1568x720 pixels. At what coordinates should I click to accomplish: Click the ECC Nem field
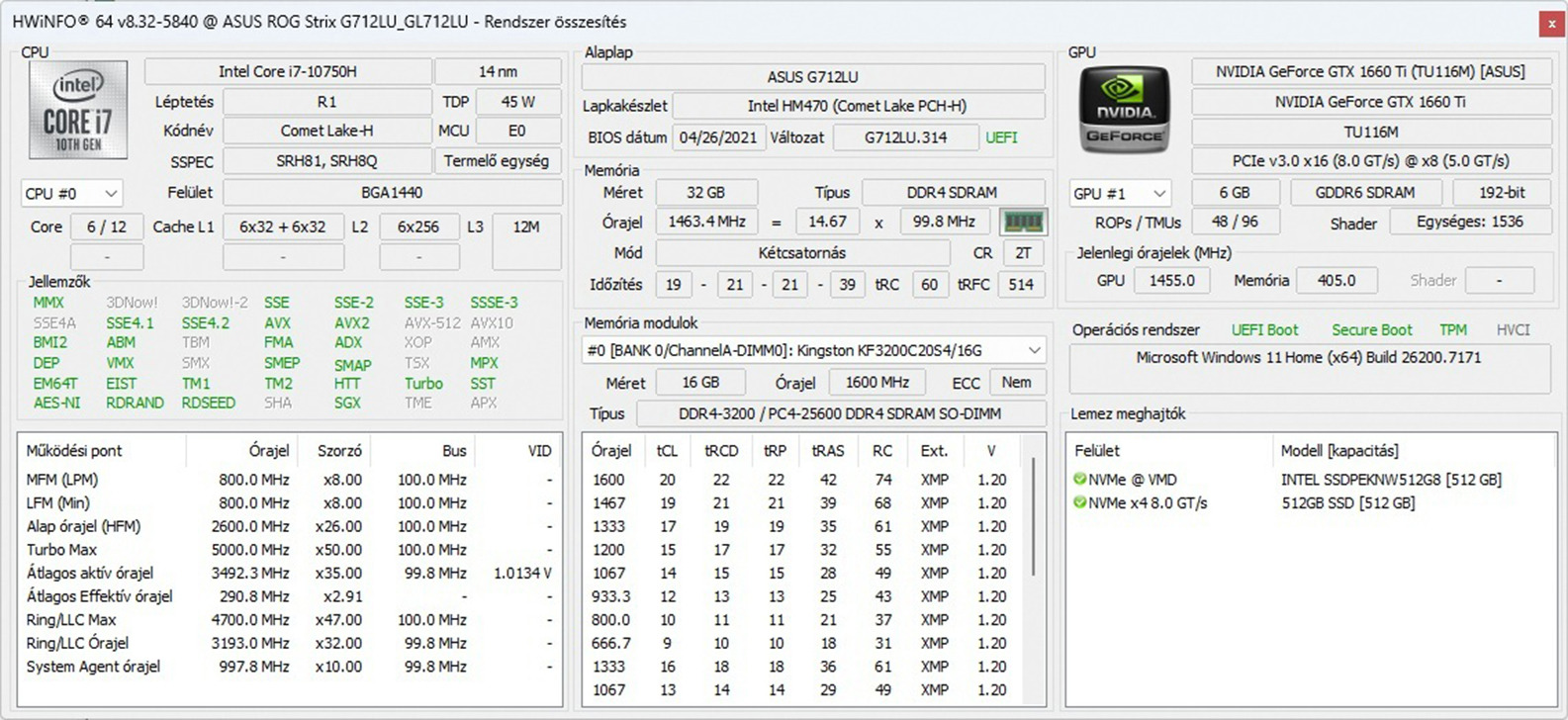(x=1016, y=383)
